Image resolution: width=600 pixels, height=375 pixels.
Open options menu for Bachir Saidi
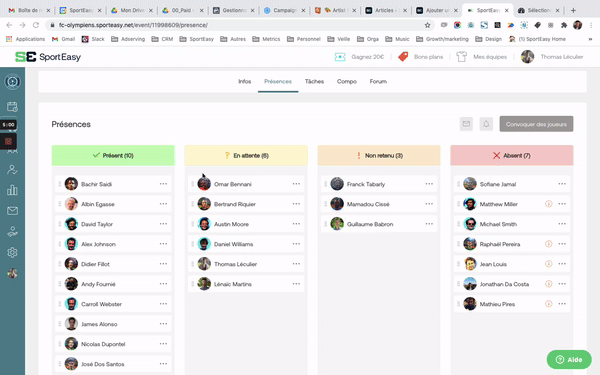163,184
